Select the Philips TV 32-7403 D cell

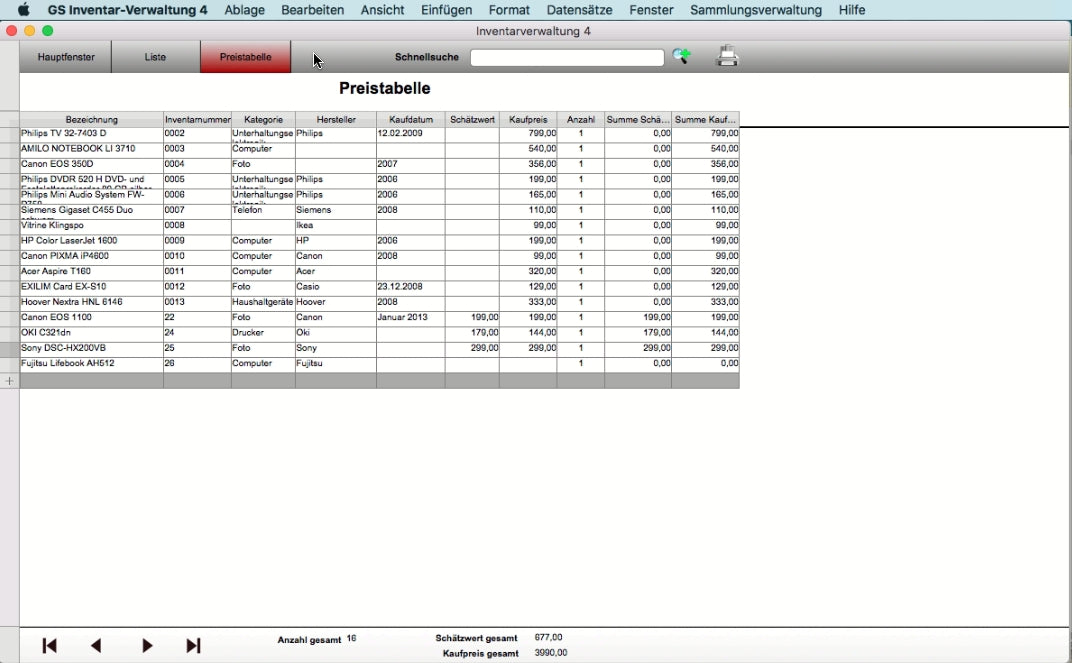[92, 134]
